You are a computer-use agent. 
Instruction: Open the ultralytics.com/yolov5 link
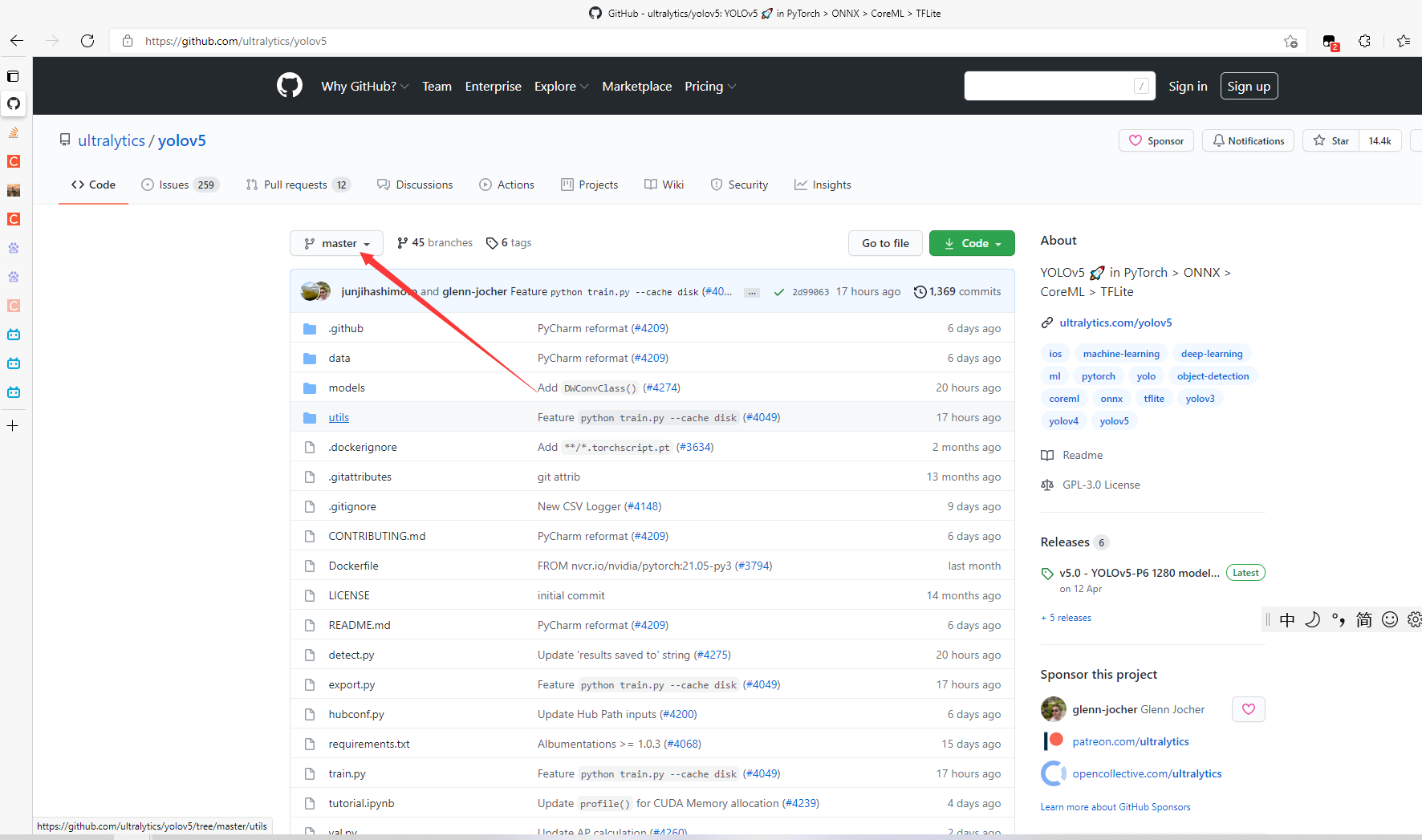click(1115, 323)
